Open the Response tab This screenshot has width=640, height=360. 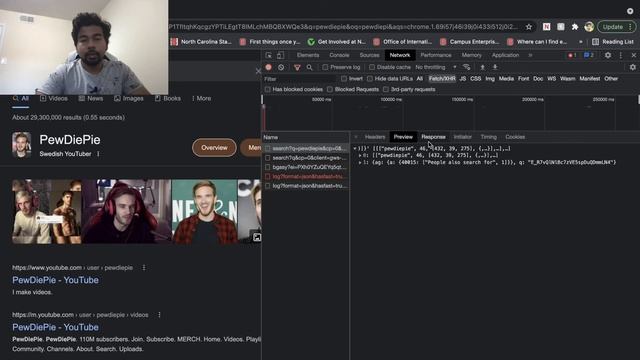tap(433, 137)
